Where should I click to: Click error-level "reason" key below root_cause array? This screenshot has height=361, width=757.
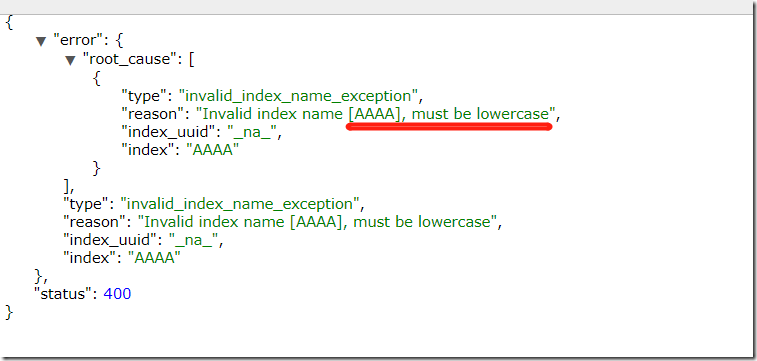tap(95, 222)
